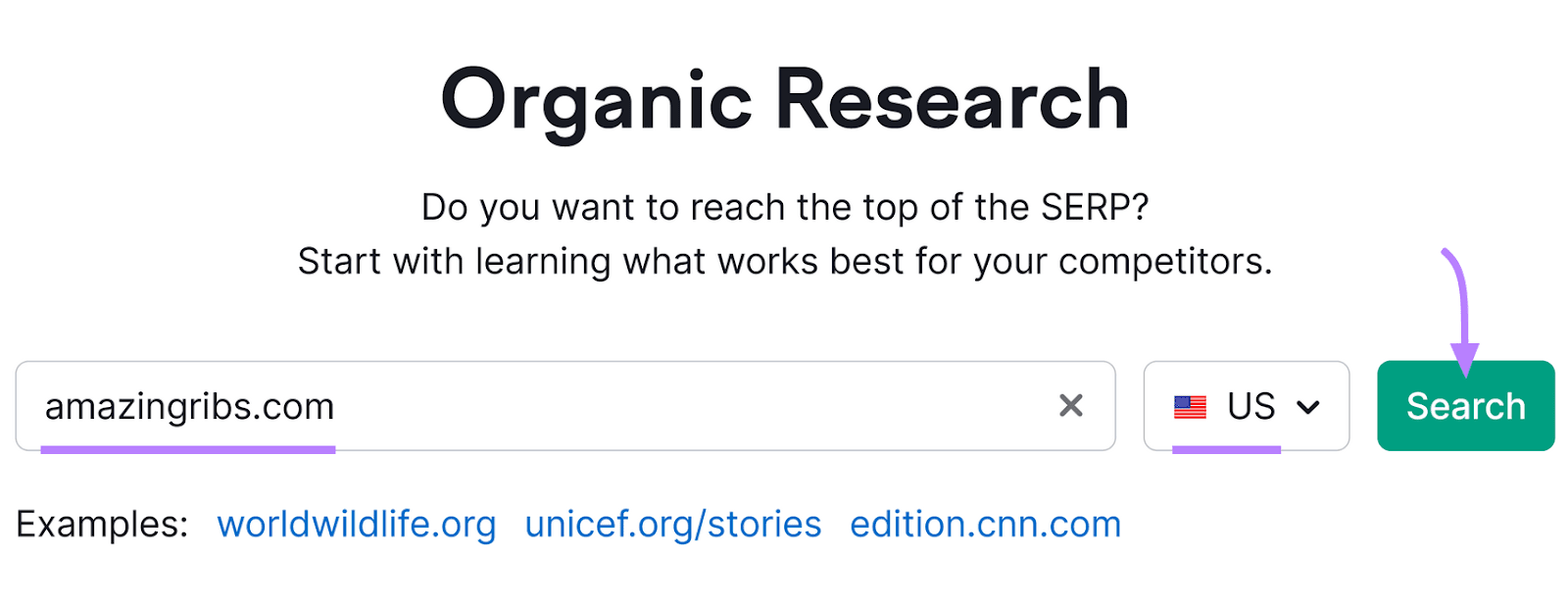
Task: Click the unicef.org/stories example
Action: 673,525
